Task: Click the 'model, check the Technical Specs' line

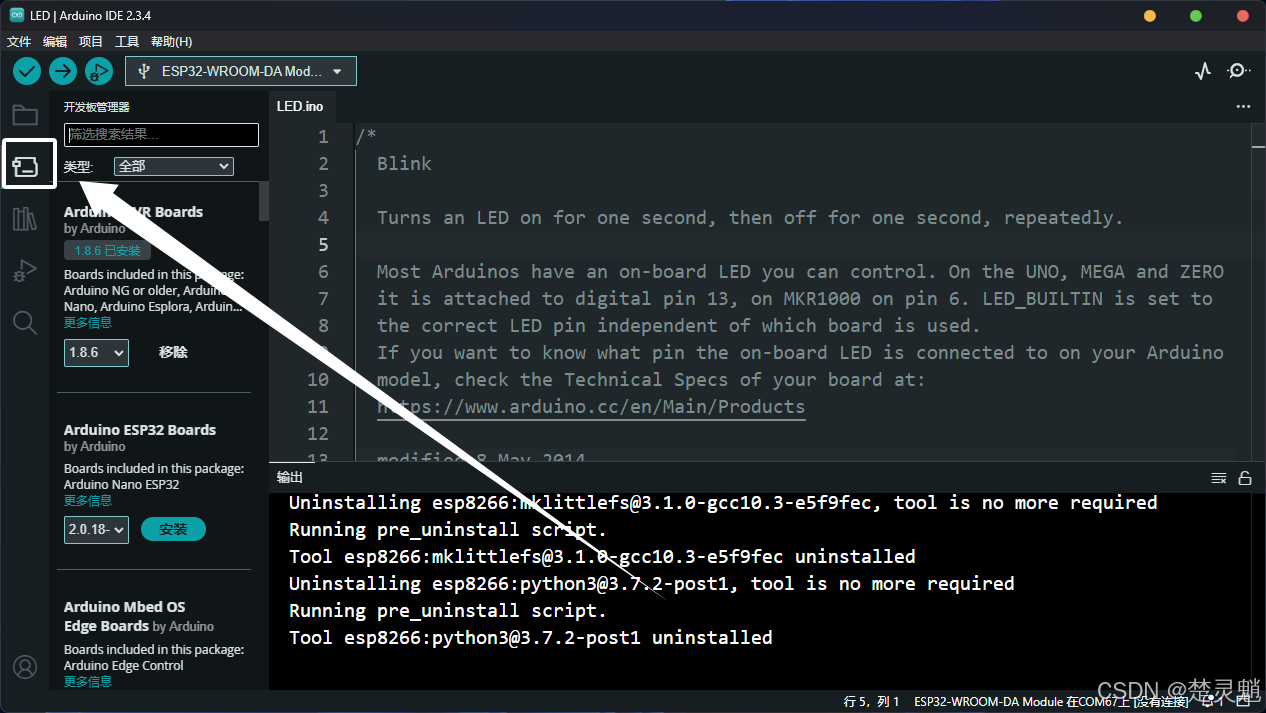Action: point(651,380)
